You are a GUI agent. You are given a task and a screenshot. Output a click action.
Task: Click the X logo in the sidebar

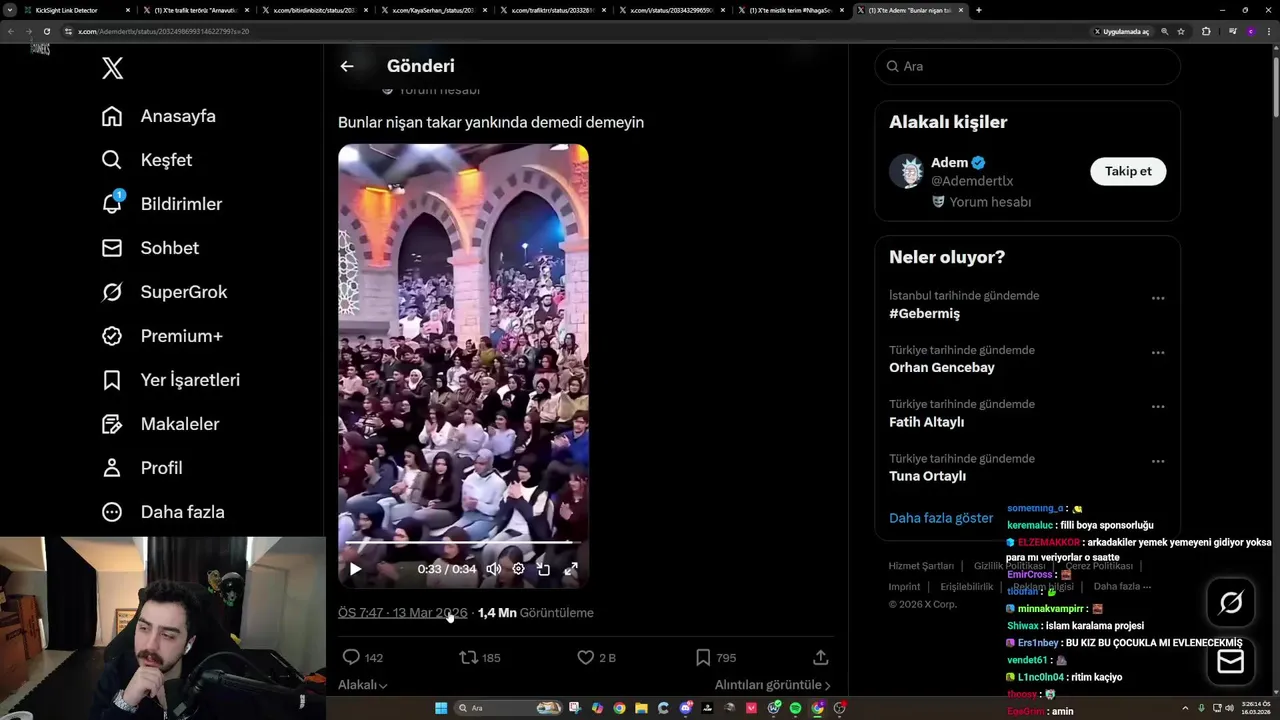[113, 68]
